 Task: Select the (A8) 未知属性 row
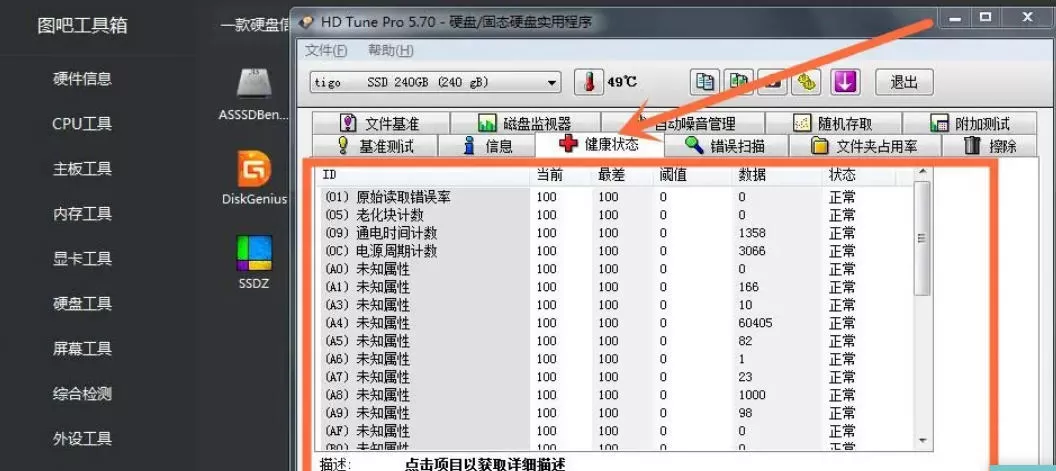click(616, 395)
